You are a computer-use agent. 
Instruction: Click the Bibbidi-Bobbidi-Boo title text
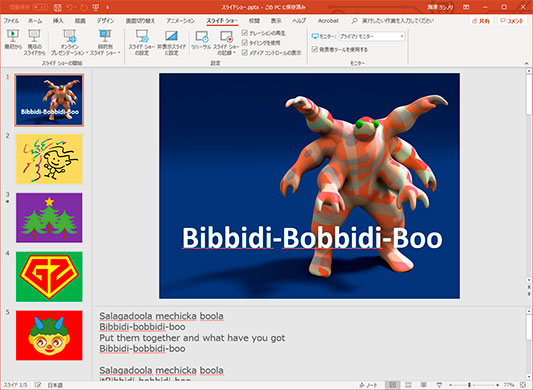click(x=312, y=238)
